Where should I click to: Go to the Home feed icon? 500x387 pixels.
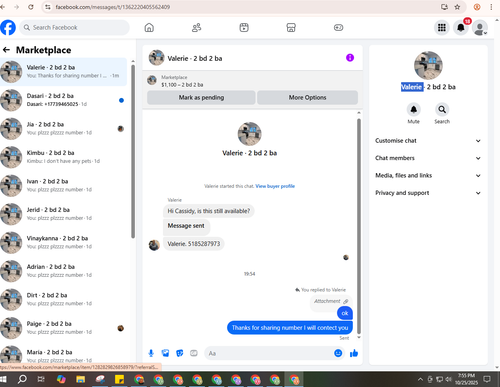(149, 27)
